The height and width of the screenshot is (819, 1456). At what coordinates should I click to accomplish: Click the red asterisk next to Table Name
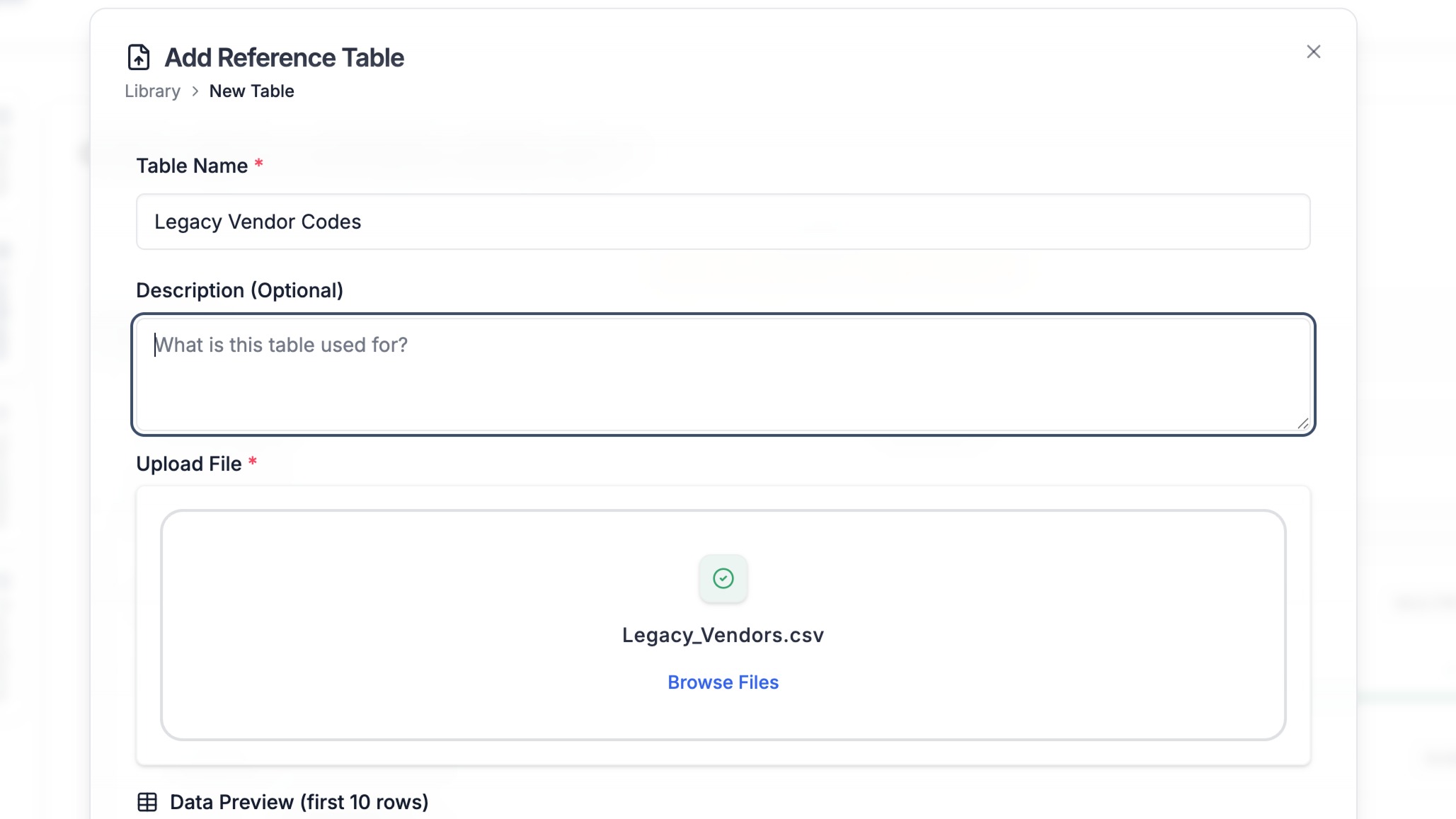point(259,162)
